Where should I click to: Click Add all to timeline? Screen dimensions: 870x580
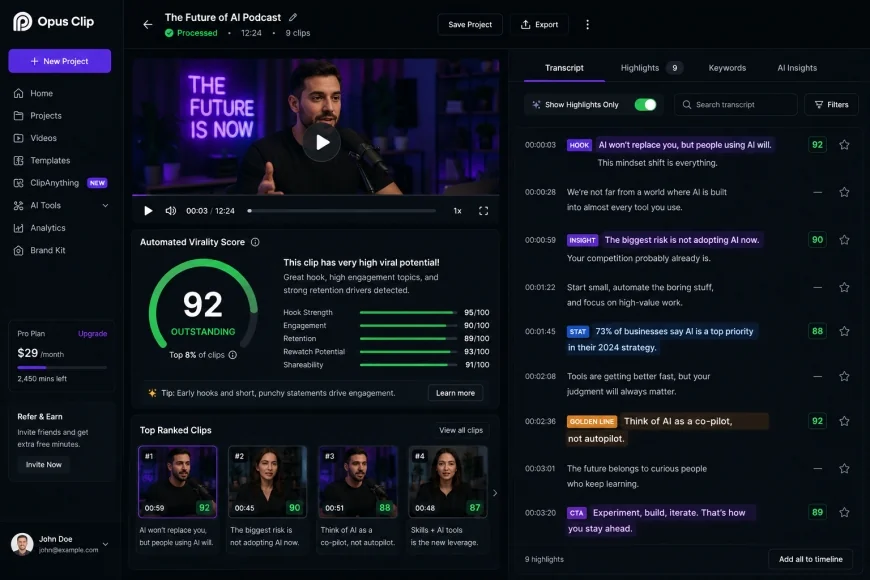pyautogui.click(x=811, y=559)
